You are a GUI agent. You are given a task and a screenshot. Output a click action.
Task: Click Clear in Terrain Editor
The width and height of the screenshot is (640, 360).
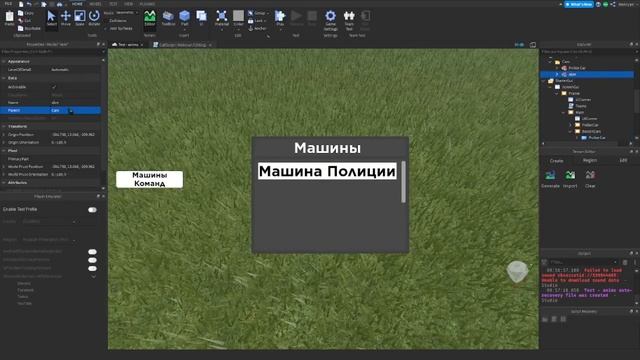point(590,179)
